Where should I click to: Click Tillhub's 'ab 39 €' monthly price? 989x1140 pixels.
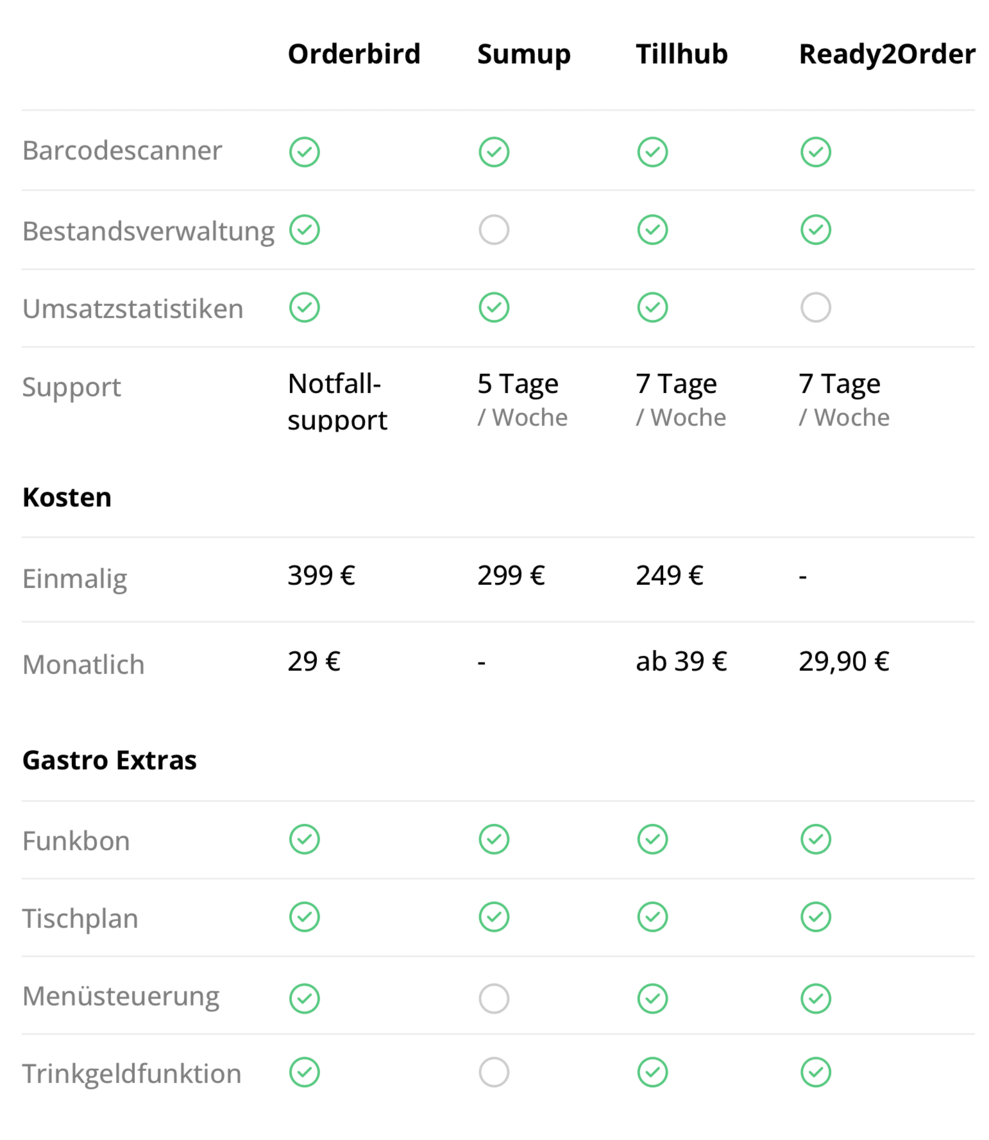[x=681, y=661]
